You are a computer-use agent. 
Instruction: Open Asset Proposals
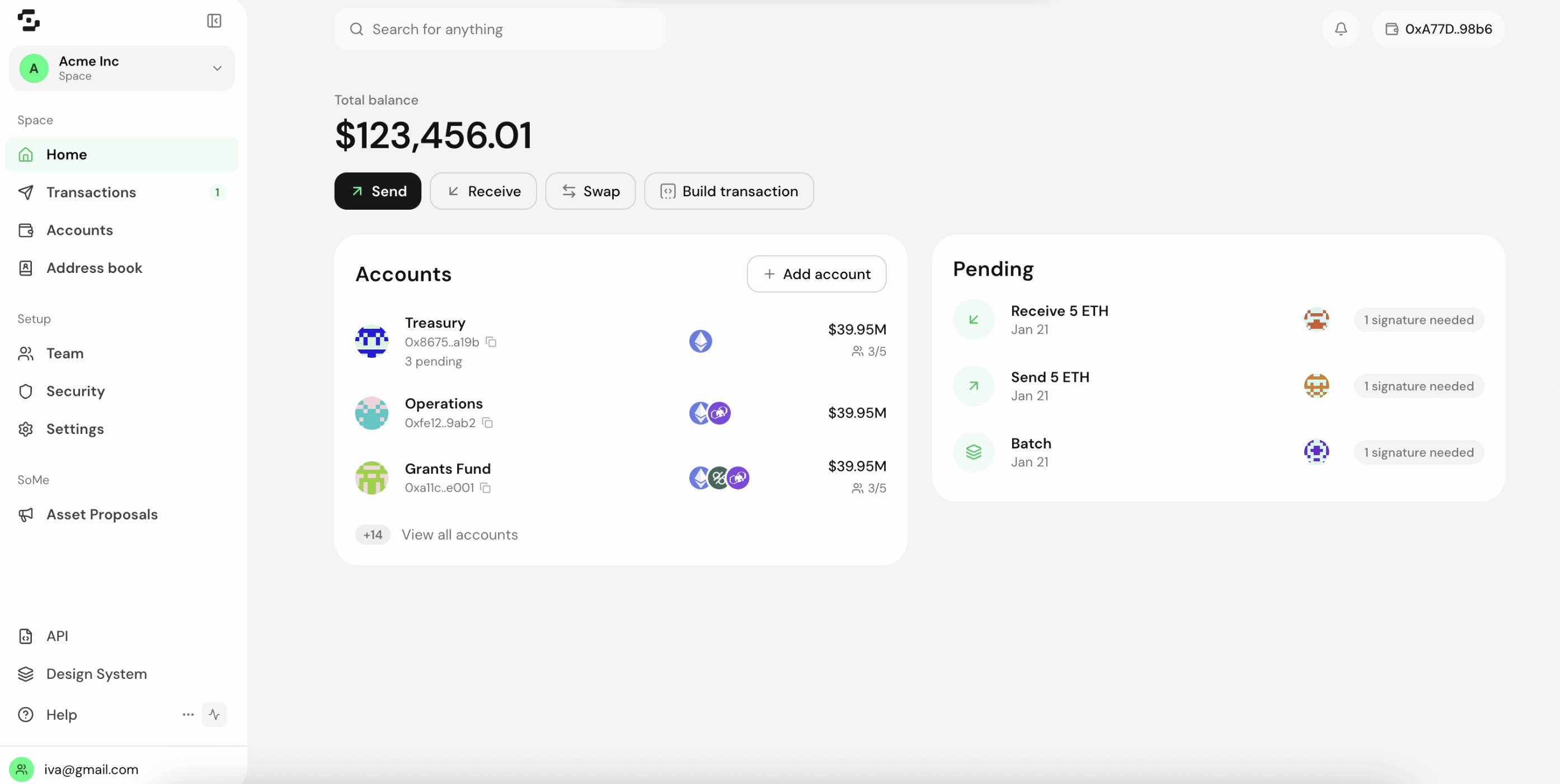(122, 514)
